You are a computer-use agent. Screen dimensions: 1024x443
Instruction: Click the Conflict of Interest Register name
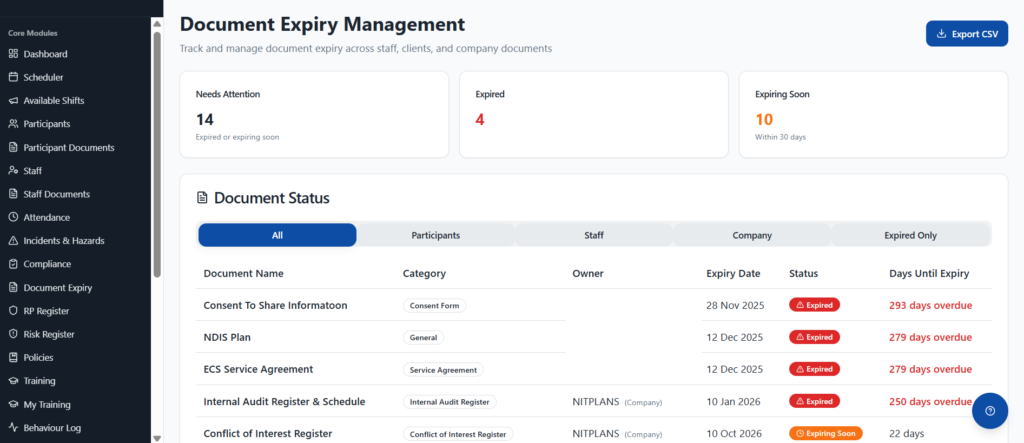268,433
